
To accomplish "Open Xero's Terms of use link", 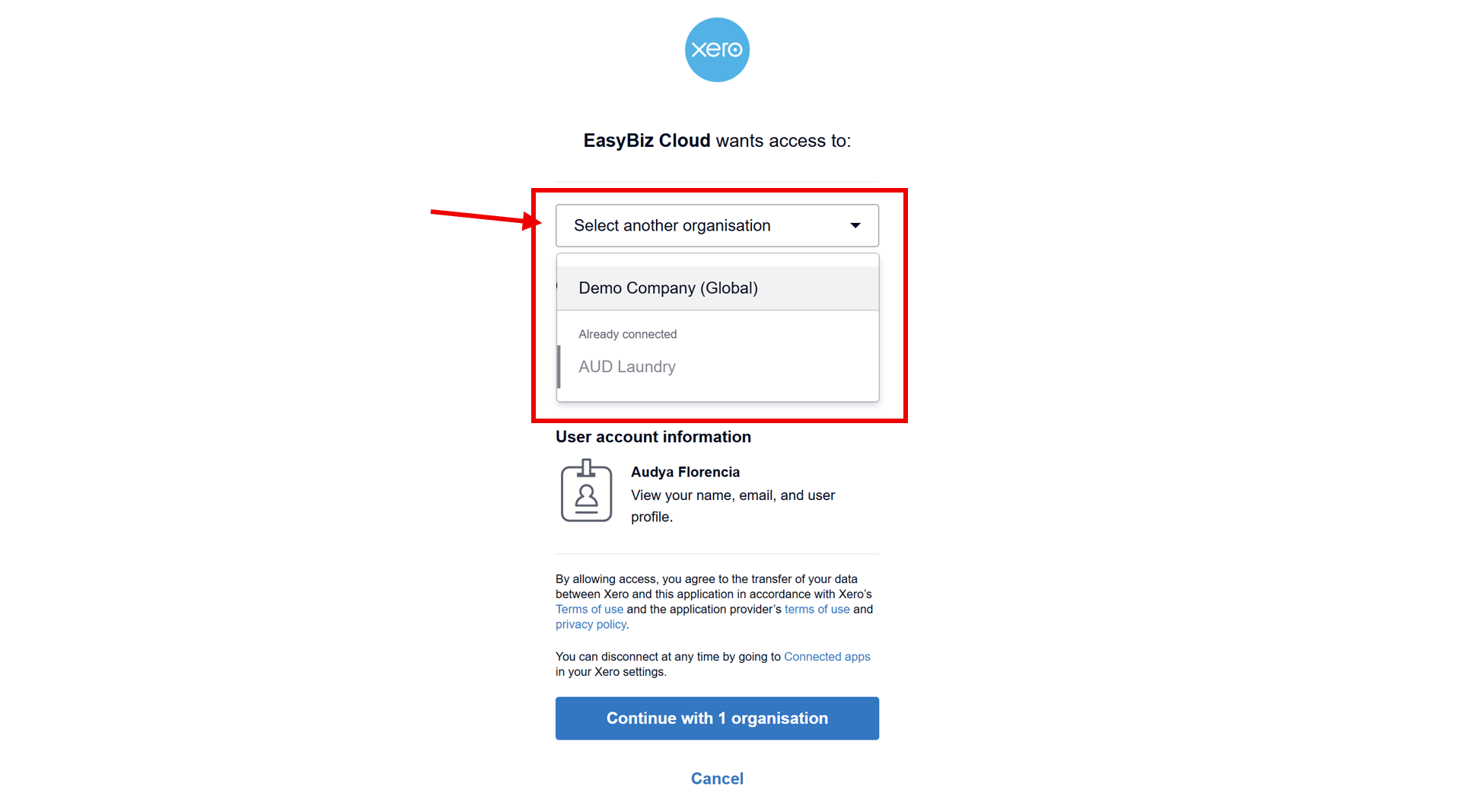I will click(589, 609).
